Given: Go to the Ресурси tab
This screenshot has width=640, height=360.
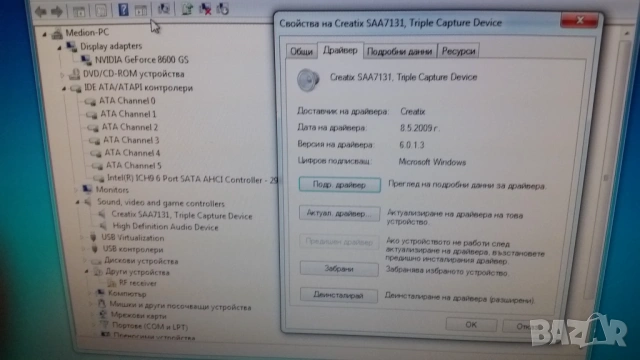Looking at the screenshot, I should tap(458, 51).
